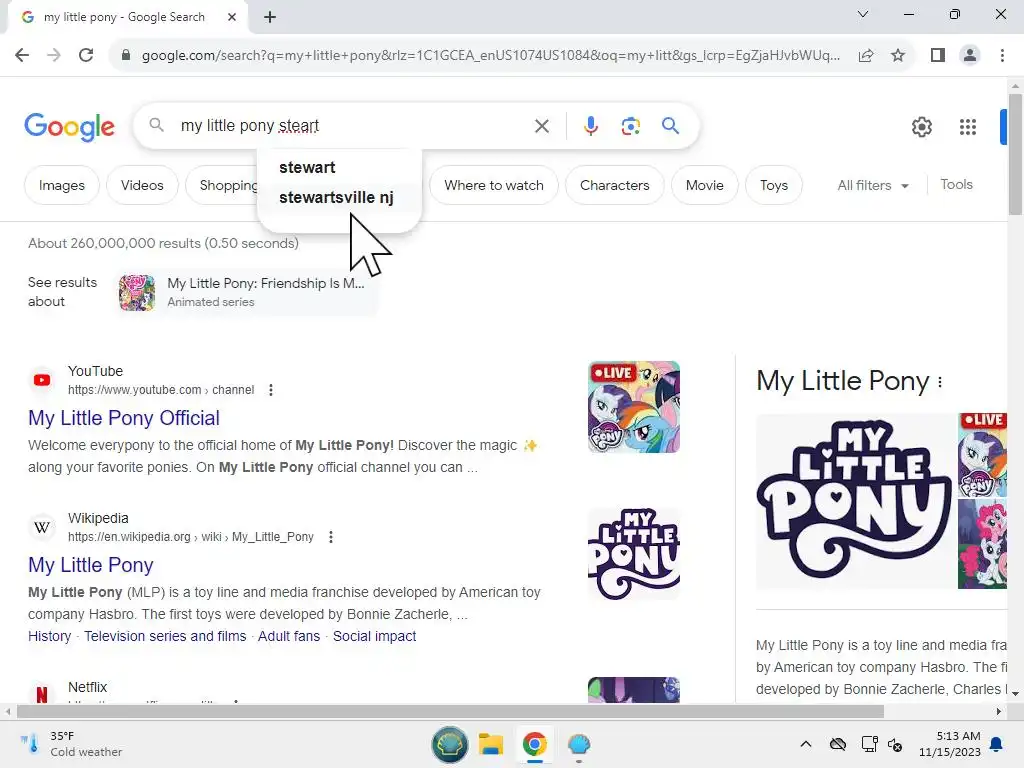The height and width of the screenshot is (768, 1024).
Task: Bookmark this tab with star icon
Action: 898,56
